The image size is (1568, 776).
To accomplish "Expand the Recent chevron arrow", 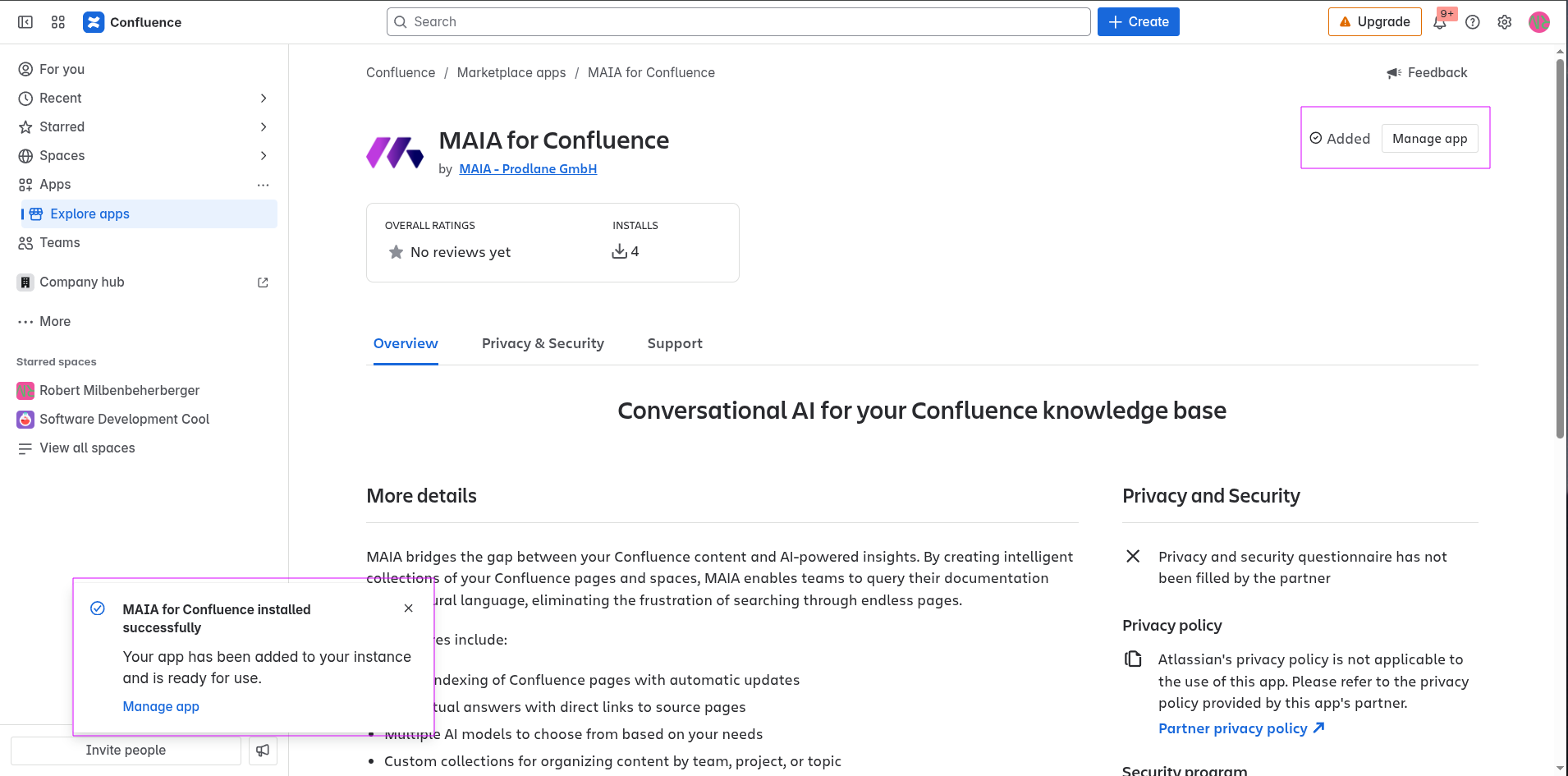I will 264,98.
